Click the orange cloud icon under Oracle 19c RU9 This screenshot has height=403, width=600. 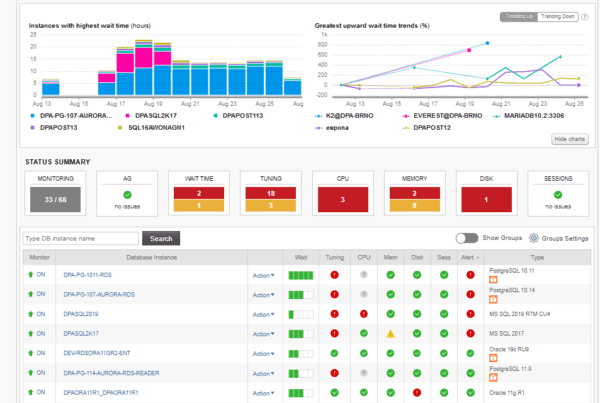click(493, 358)
